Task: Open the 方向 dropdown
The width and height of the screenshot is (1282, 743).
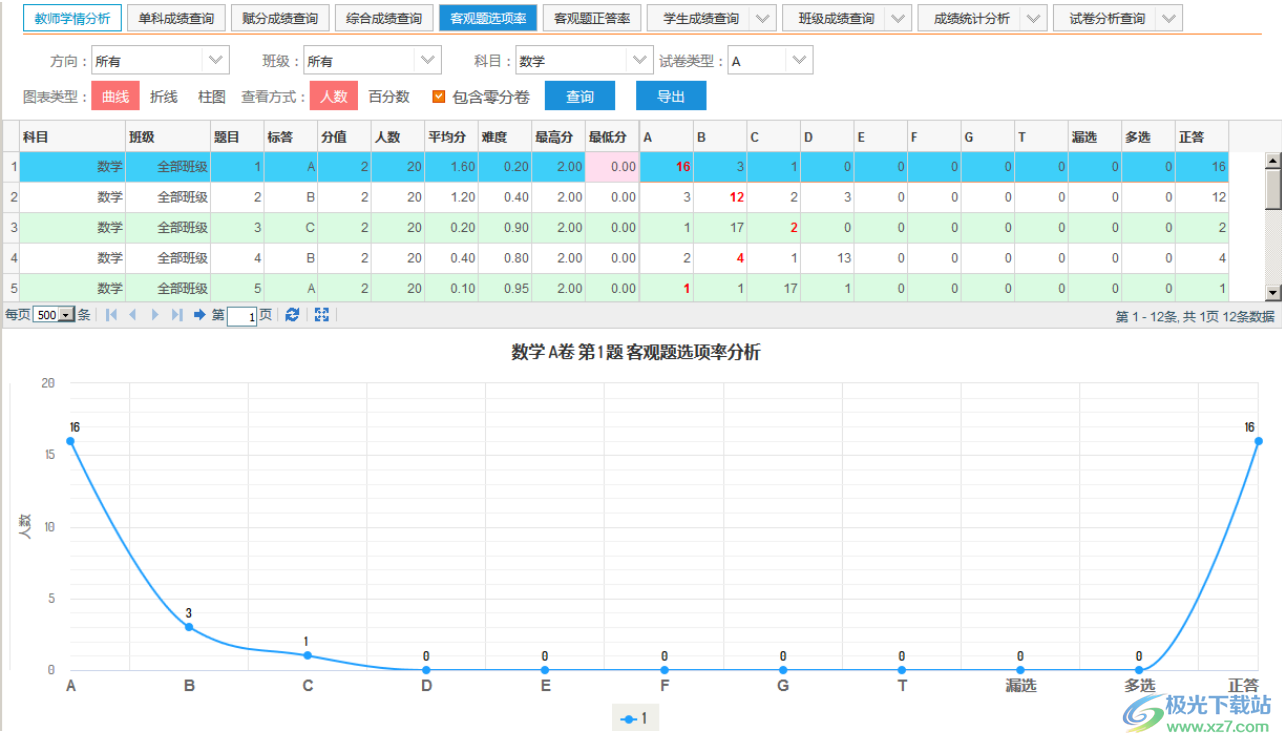Action: pyautogui.click(x=216, y=61)
